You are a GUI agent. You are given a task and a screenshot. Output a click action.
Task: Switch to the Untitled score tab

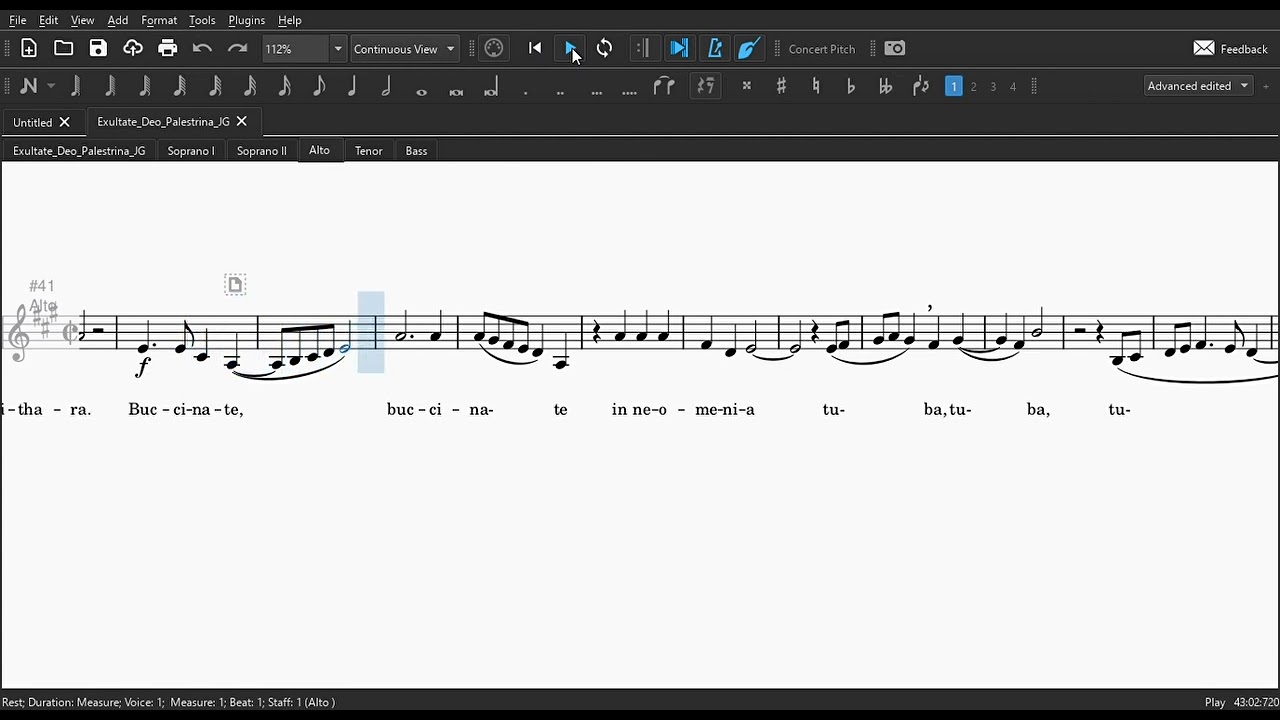point(32,122)
